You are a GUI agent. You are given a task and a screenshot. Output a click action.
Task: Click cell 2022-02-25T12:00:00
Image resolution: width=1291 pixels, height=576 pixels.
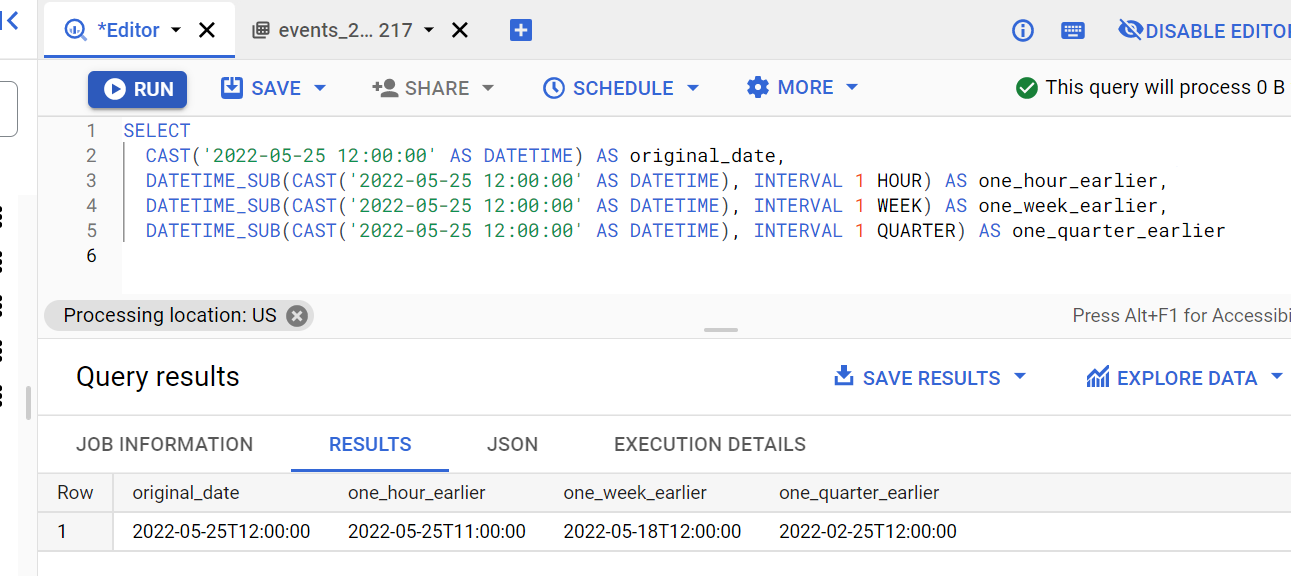[868, 531]
